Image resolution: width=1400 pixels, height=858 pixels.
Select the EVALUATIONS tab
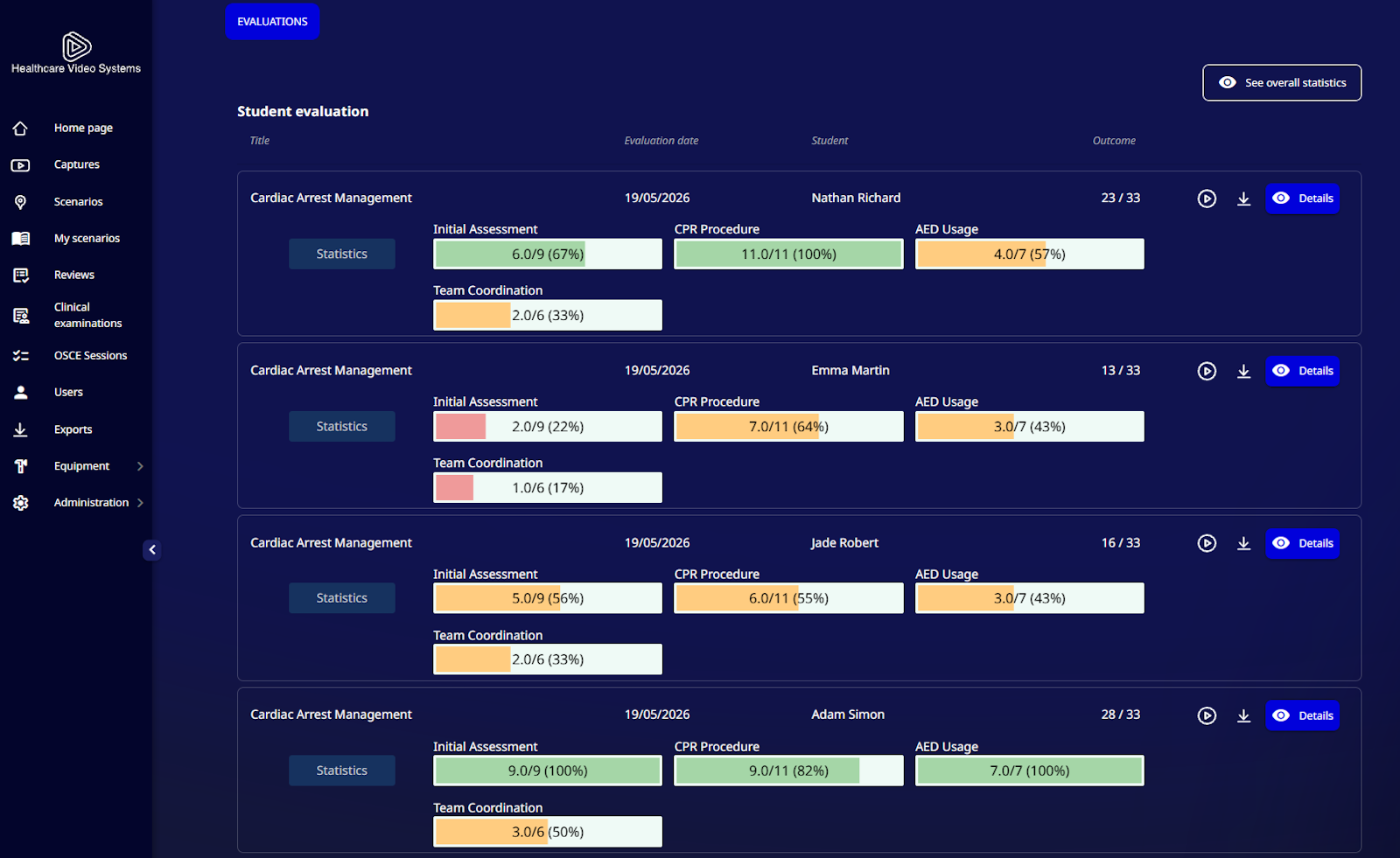pos(272,22)
